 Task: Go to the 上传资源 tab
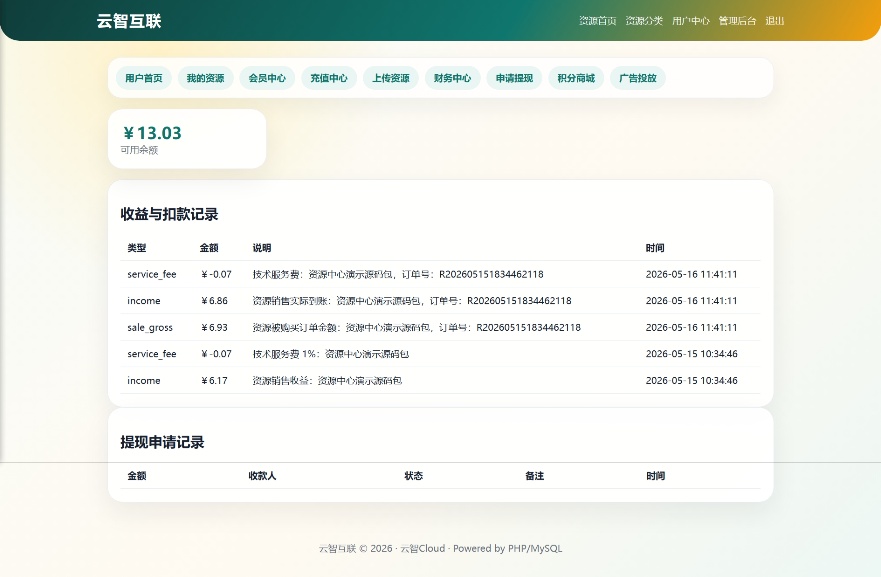click(x=391, y=78)
